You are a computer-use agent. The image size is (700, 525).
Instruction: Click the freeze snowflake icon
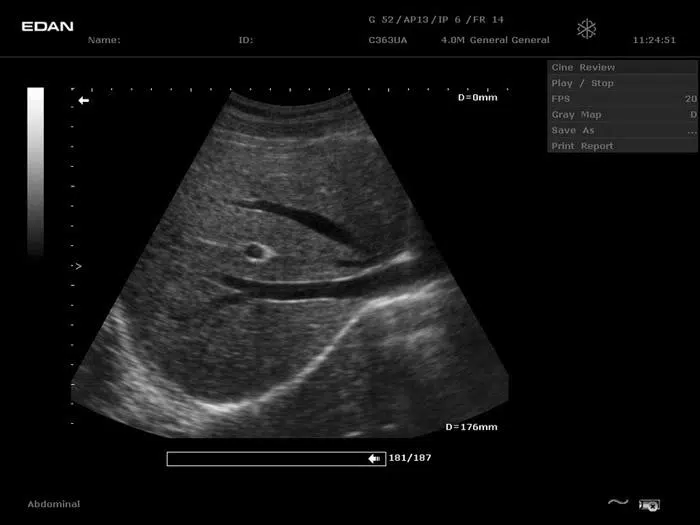pos(587,29)
